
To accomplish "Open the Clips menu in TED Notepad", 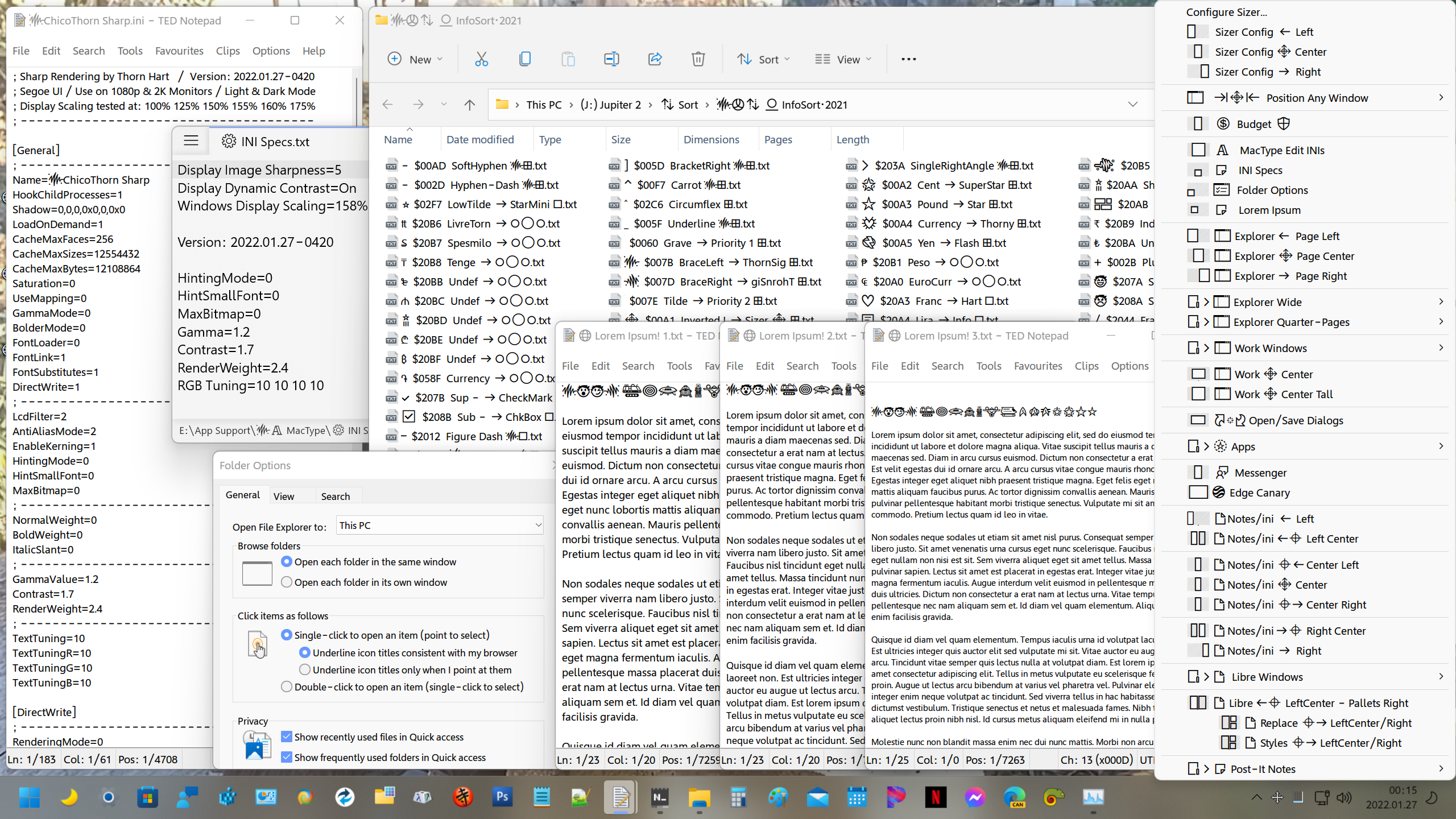I will 227,51.
